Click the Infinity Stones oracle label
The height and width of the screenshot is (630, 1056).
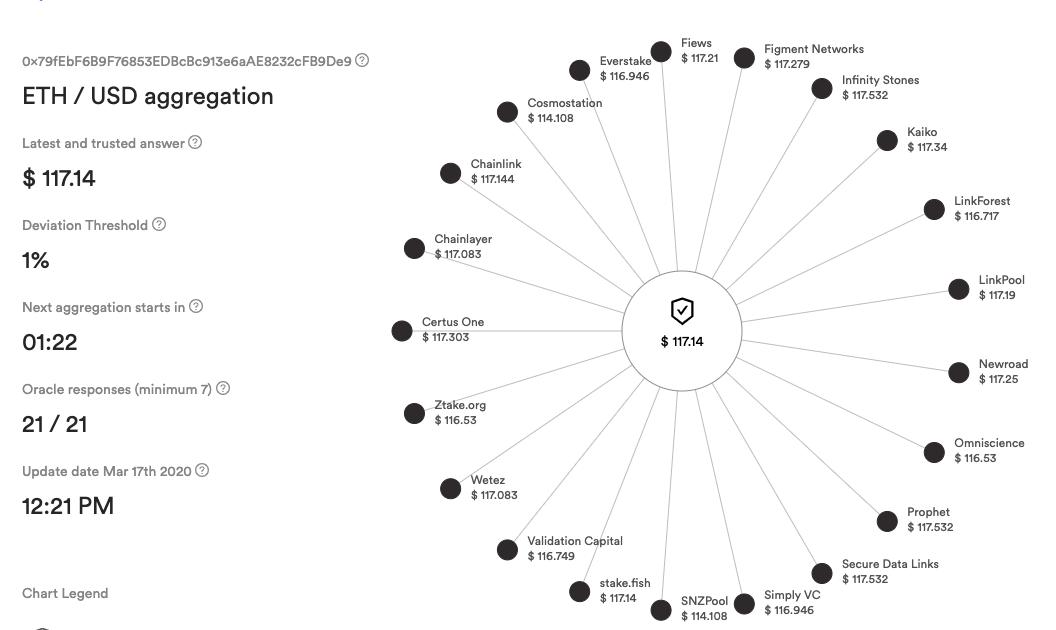[880, 80]
